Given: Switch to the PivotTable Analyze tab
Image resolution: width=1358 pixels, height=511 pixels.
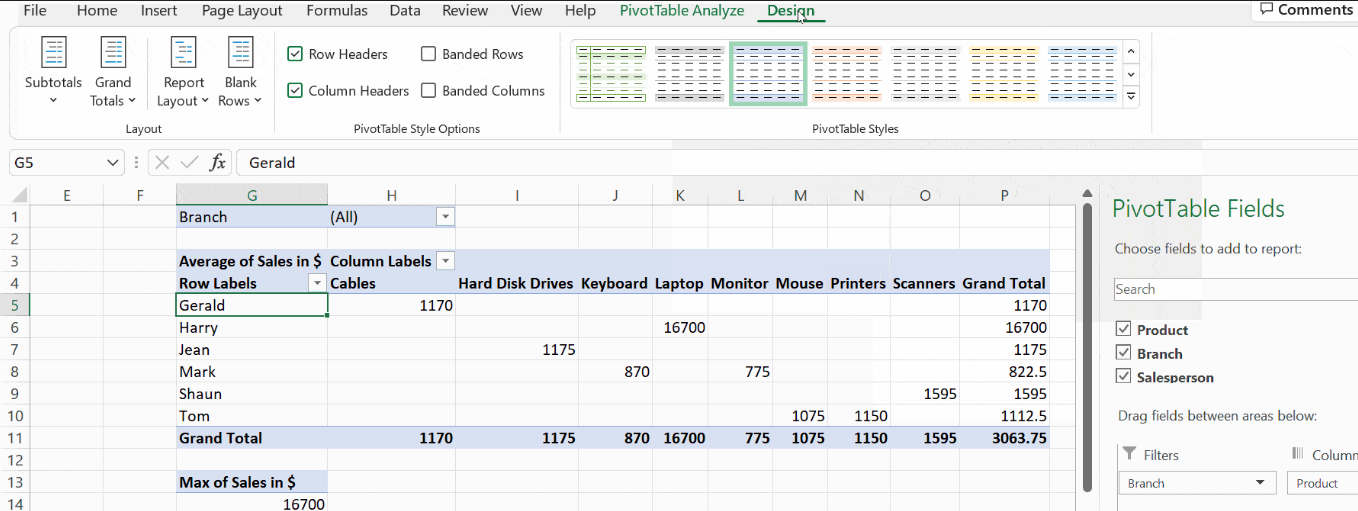Looking at the screenshot, I should 681,11.
